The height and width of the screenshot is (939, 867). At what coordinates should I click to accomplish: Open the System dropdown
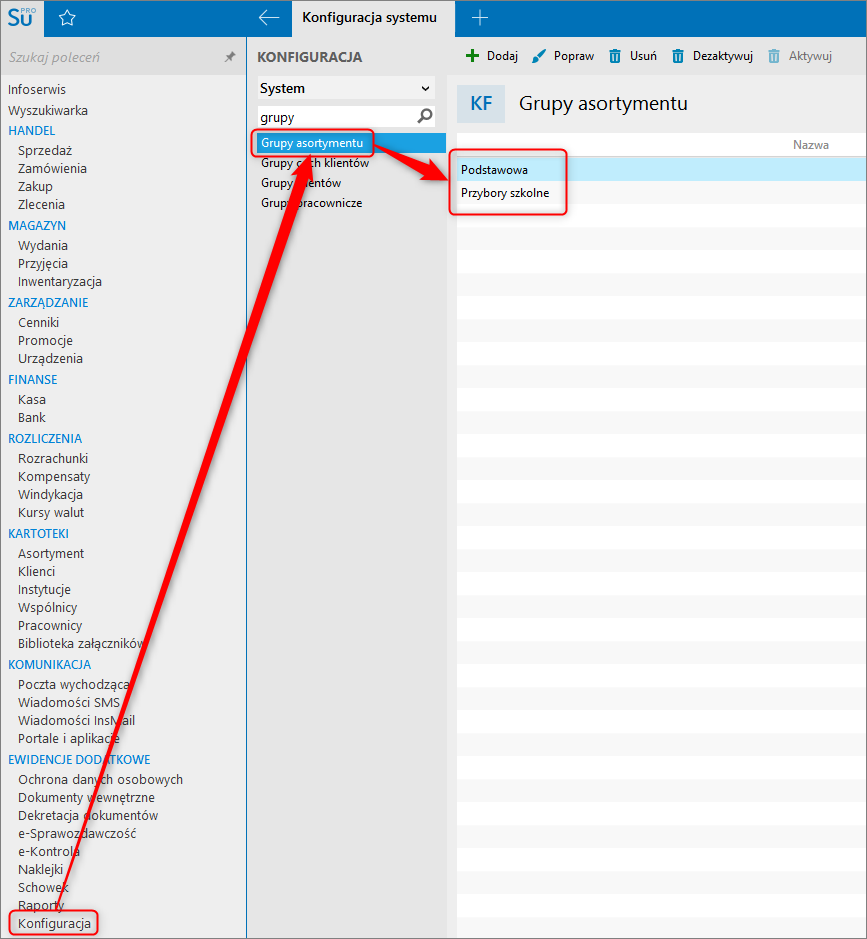click(x=346, y=88)
